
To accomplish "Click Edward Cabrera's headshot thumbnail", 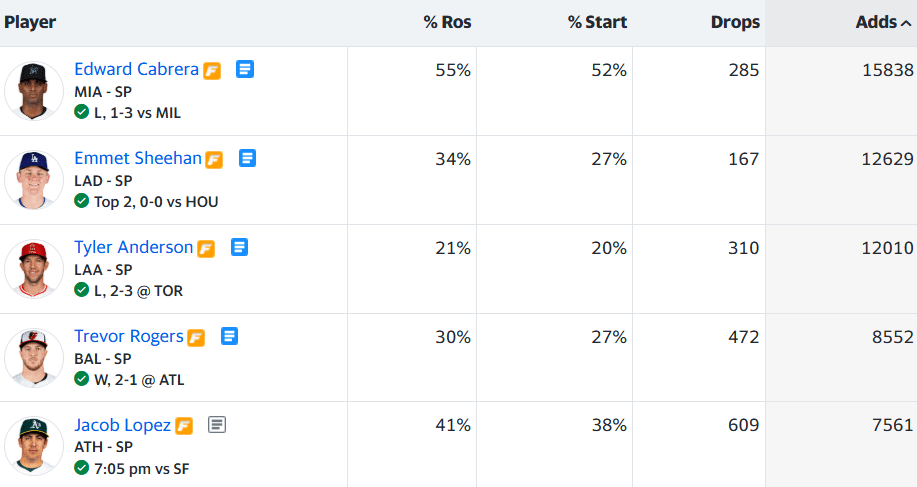I will click(33, 91).
